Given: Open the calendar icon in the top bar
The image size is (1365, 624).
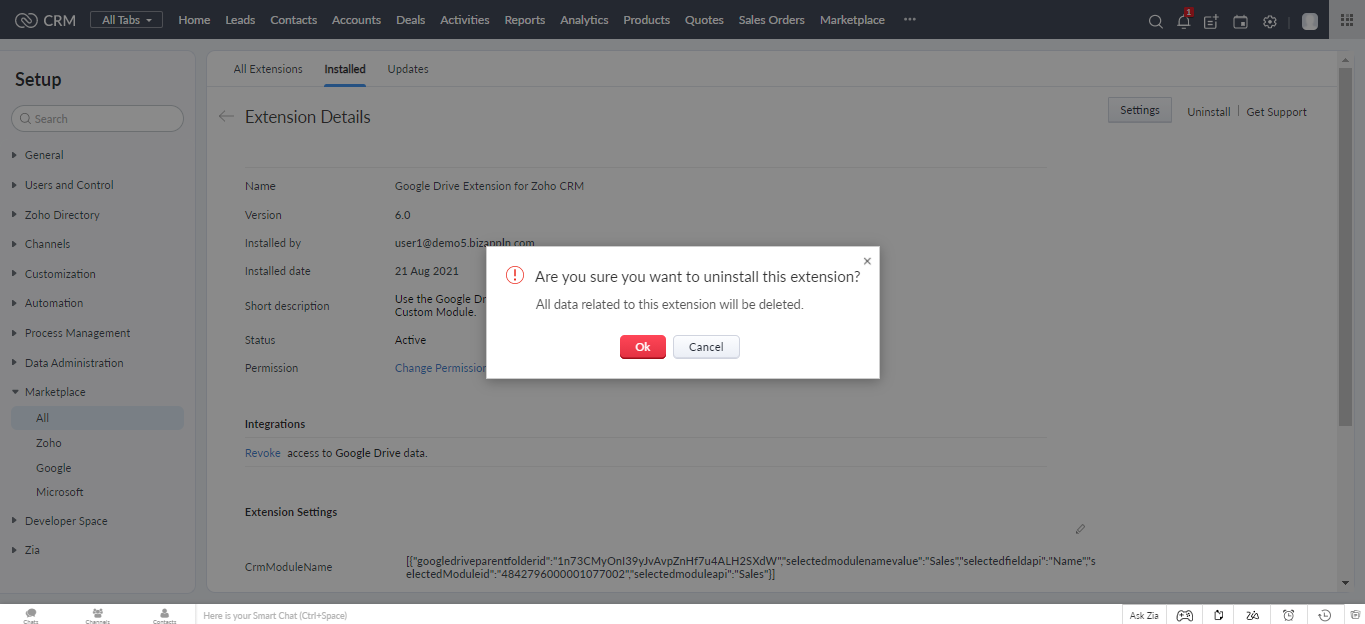Looking at the screenshot, I should [x=1240, y=21].
